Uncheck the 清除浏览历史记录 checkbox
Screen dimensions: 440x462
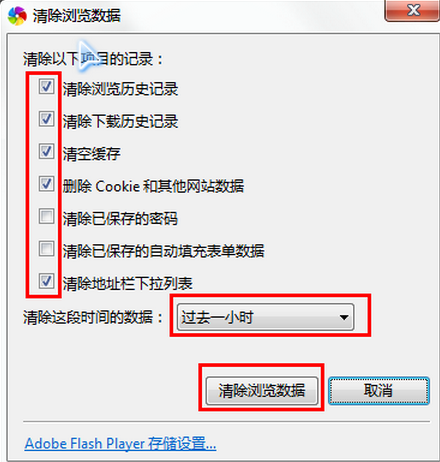[x=46, y=87]
